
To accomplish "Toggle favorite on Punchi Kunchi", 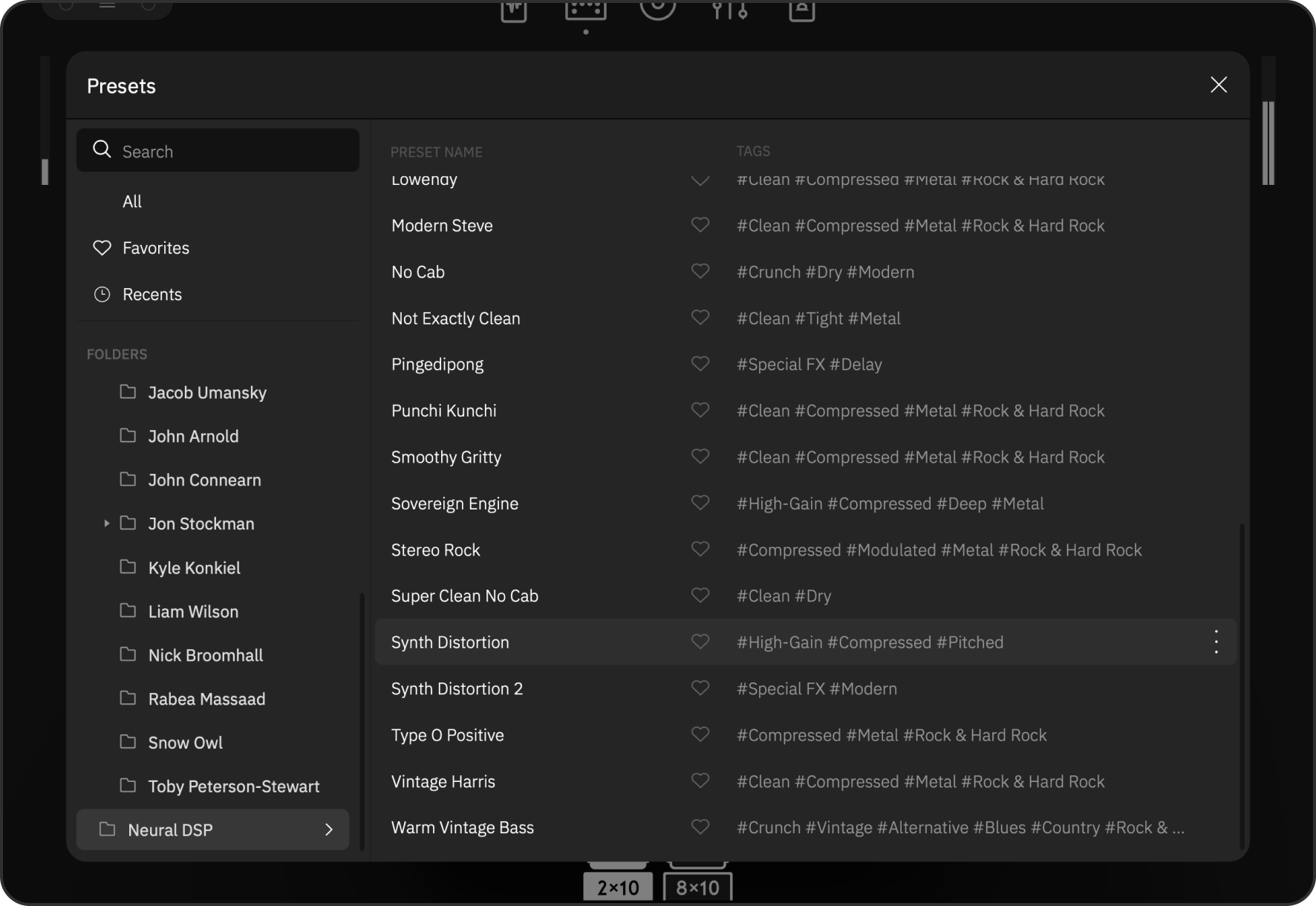I will click(x=700, y=410).
